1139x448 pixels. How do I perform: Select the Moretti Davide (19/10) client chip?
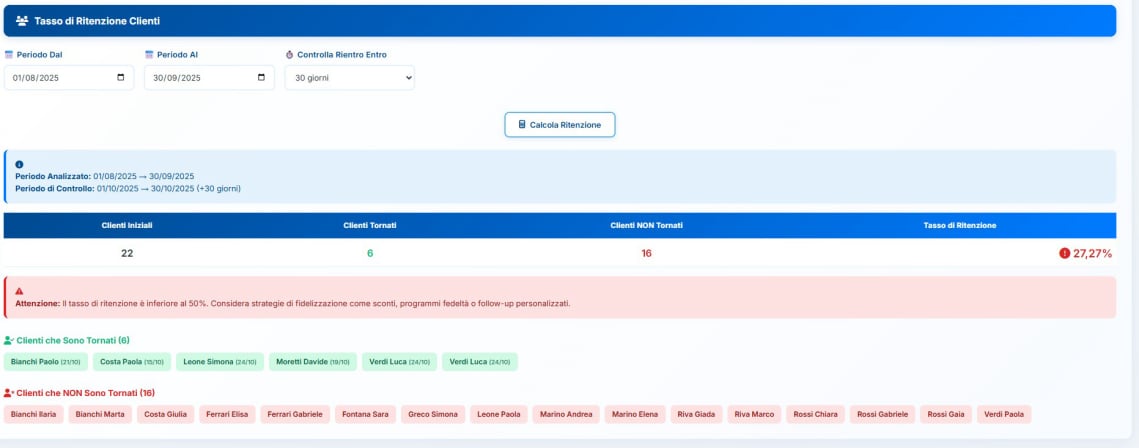[313, 362]
